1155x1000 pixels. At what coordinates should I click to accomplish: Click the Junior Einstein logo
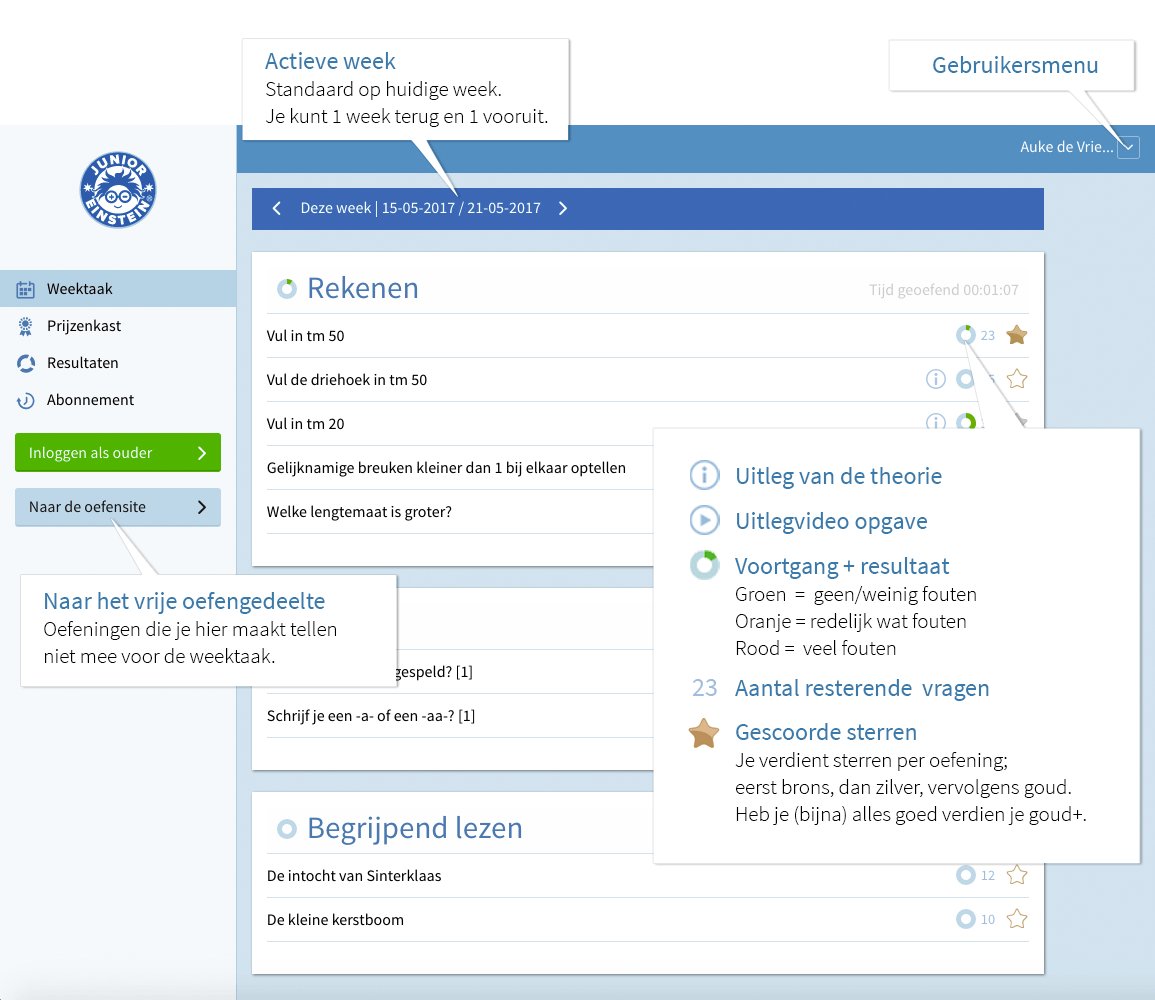(118, 190)
